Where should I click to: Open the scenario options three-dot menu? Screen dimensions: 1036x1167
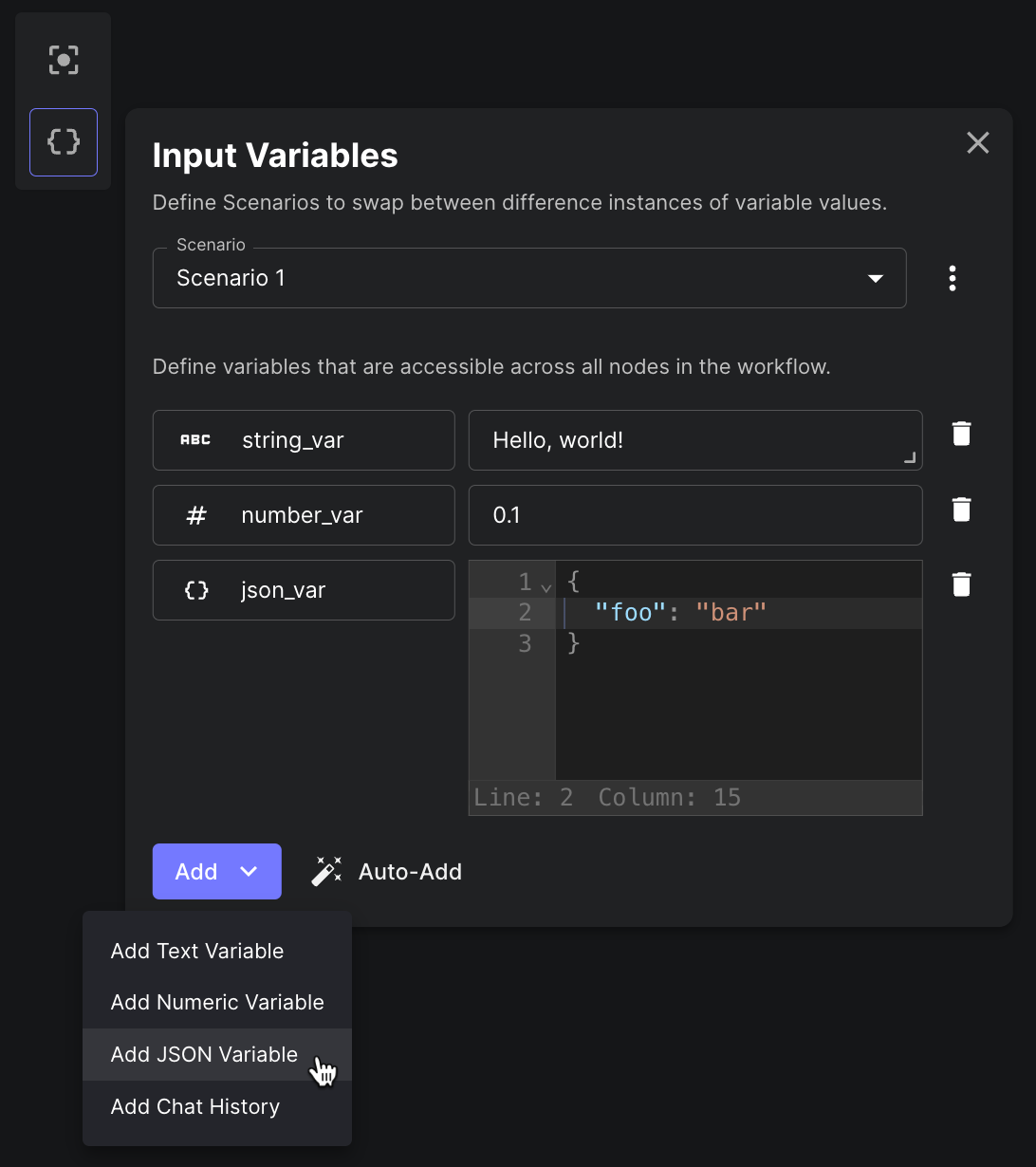tap(953, 277)
